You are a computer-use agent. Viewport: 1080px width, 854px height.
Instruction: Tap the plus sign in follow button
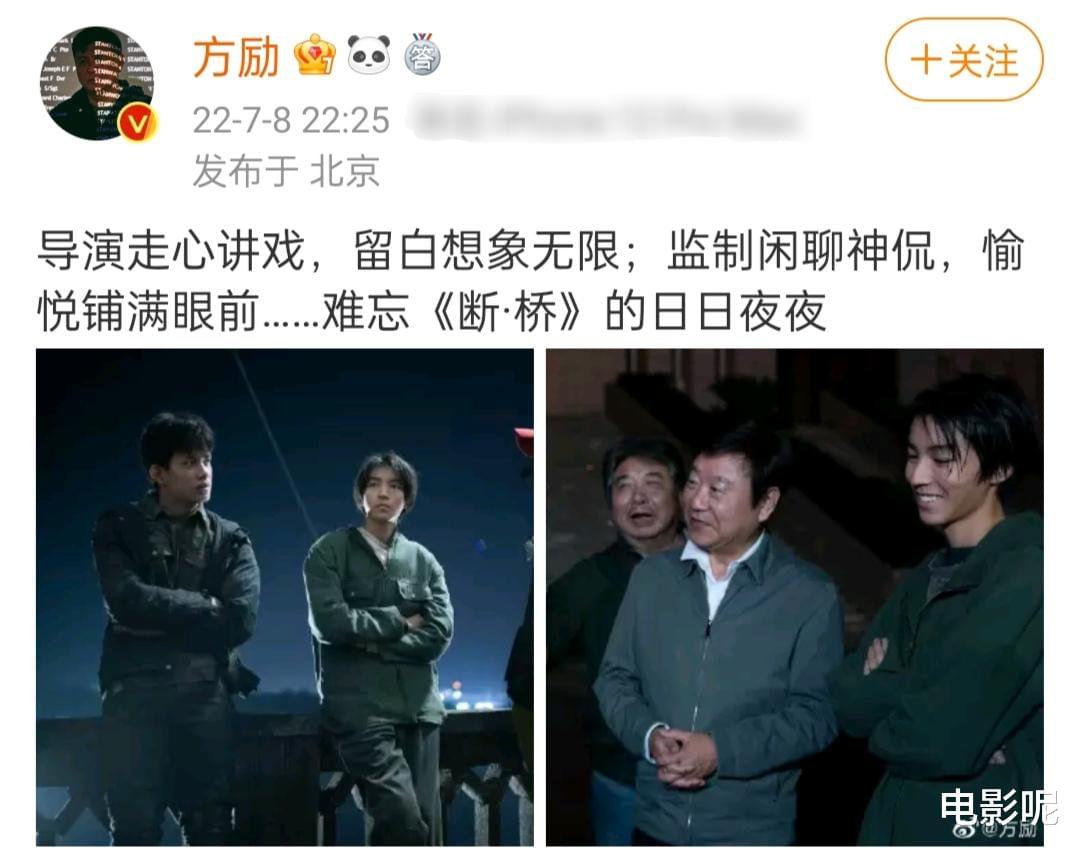(x=926, y=61)
